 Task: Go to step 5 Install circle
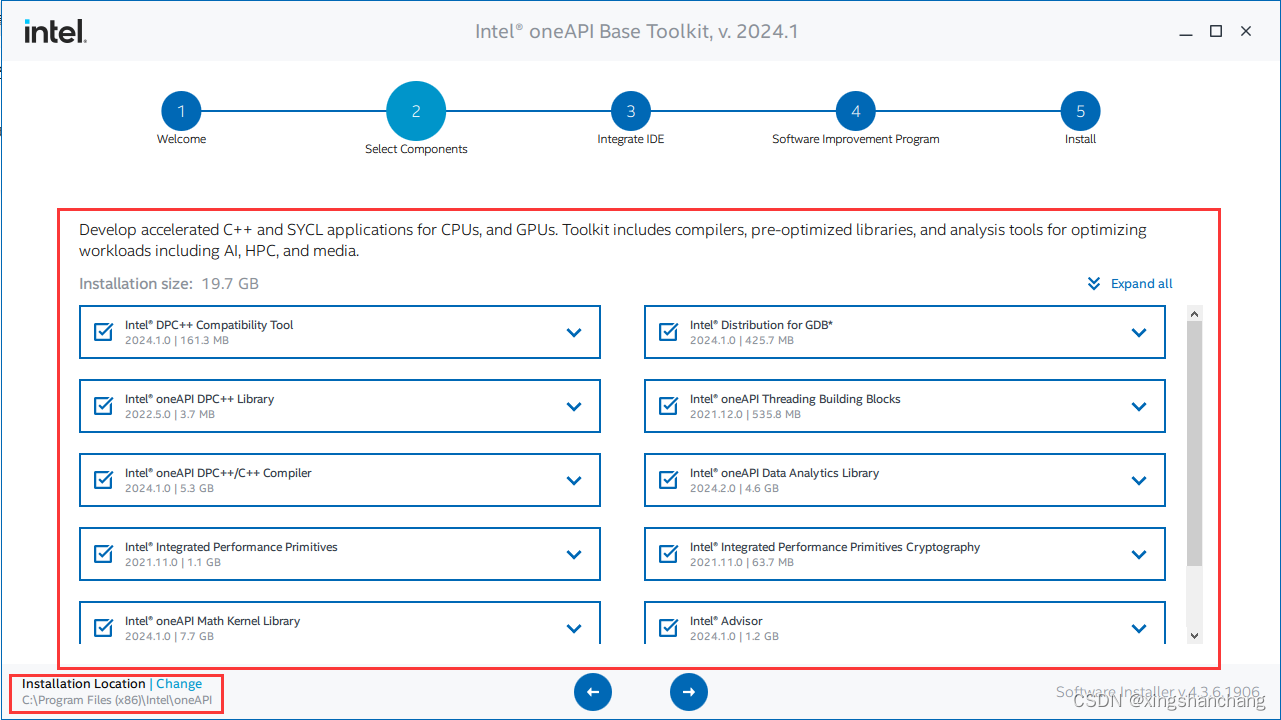point(1081,111)
